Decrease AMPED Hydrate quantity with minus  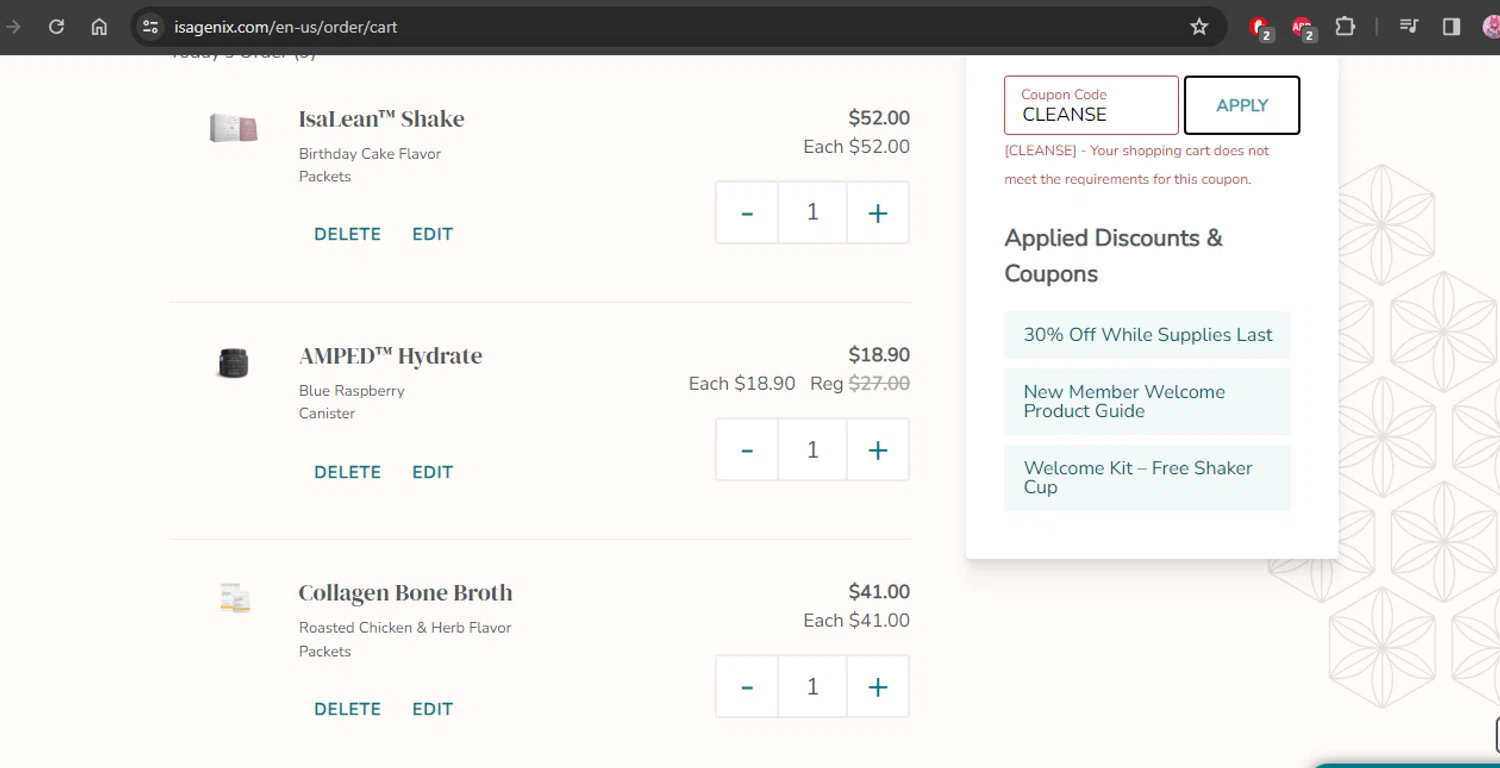tap(747, 450)
